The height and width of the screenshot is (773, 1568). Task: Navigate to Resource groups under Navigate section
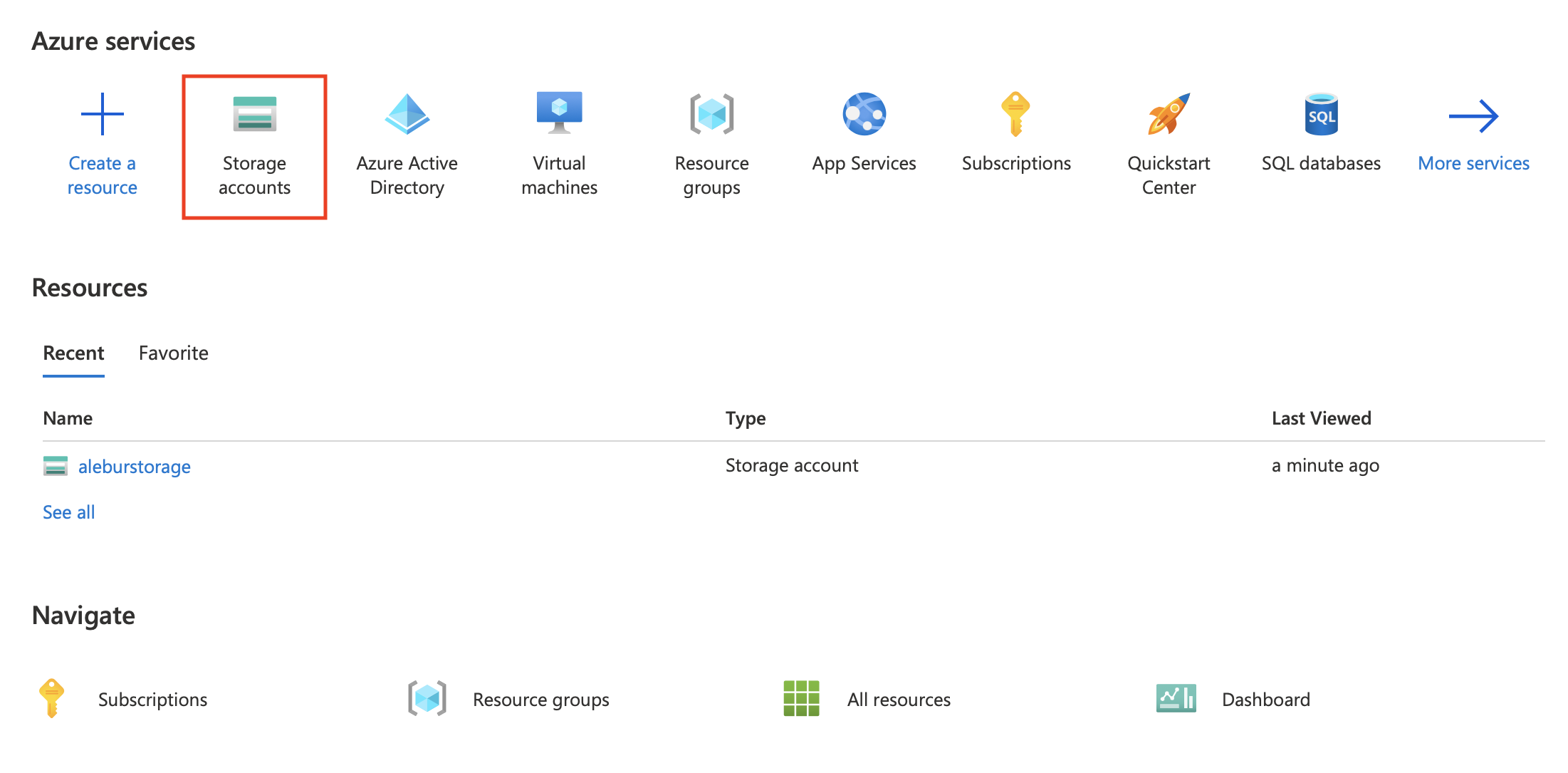coord(540,700)
